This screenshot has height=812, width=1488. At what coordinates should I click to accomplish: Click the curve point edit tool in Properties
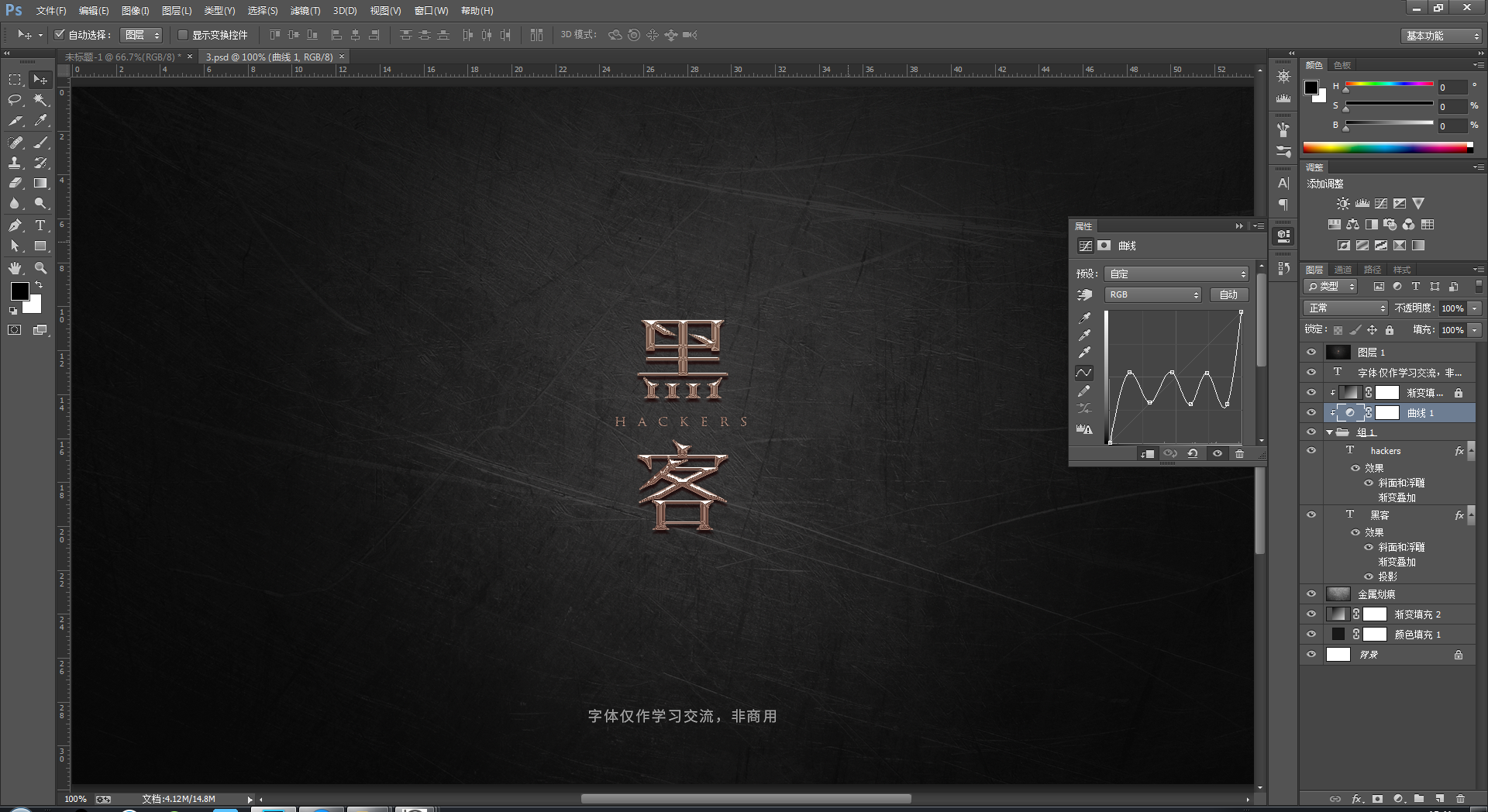pos(1084,373)
